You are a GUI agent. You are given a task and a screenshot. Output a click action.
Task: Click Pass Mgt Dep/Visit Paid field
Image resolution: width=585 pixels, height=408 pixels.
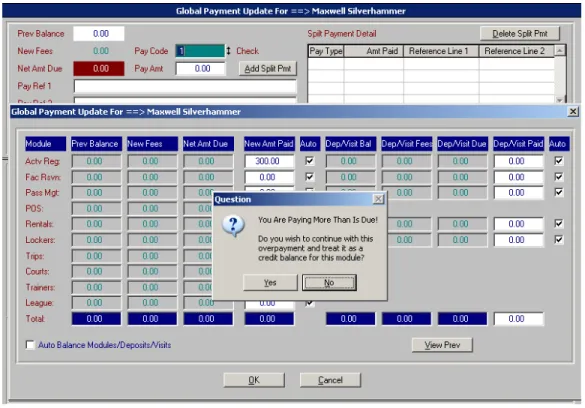coord(519,193)
